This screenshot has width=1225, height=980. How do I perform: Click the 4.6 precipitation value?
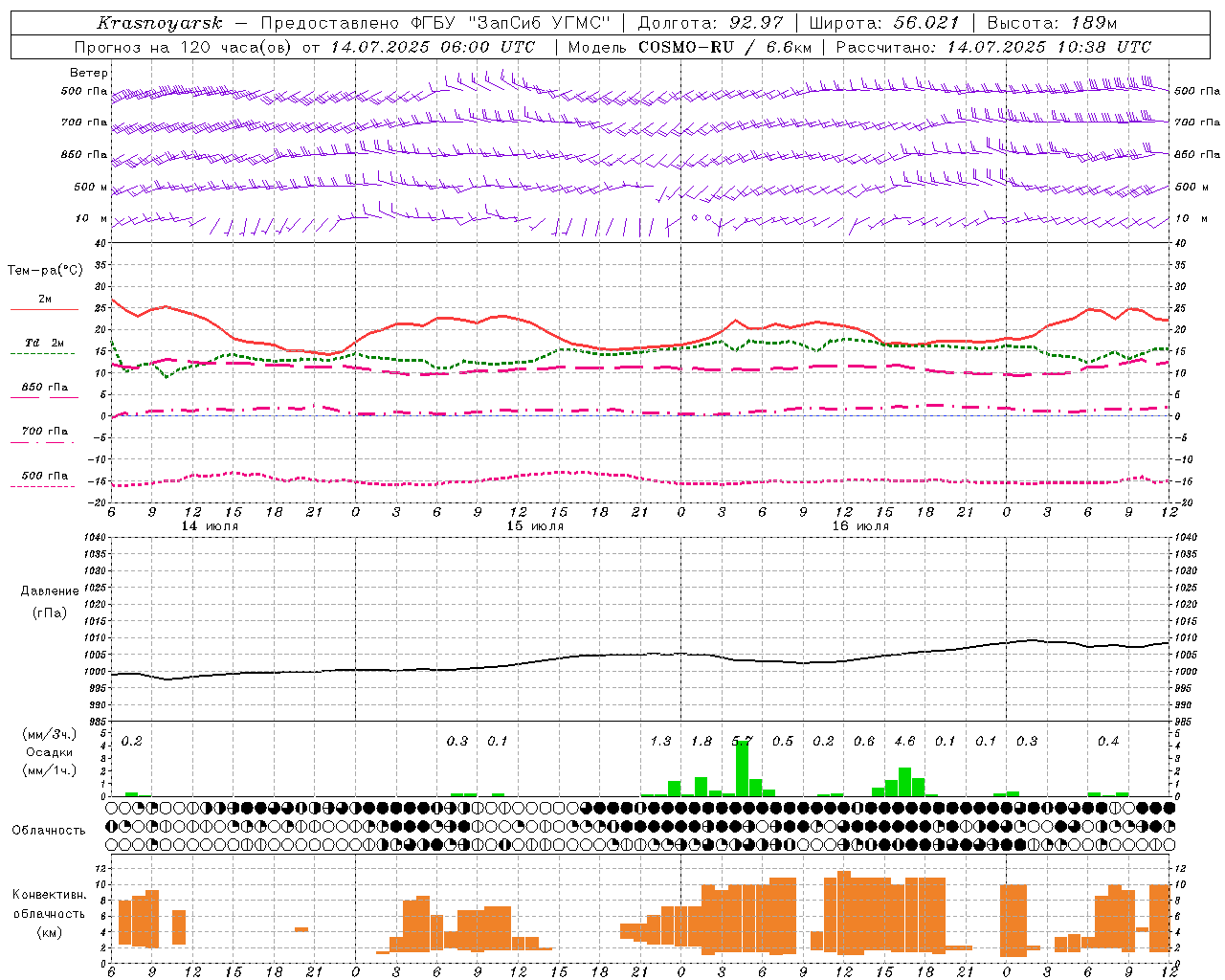[x=904, y=741]
